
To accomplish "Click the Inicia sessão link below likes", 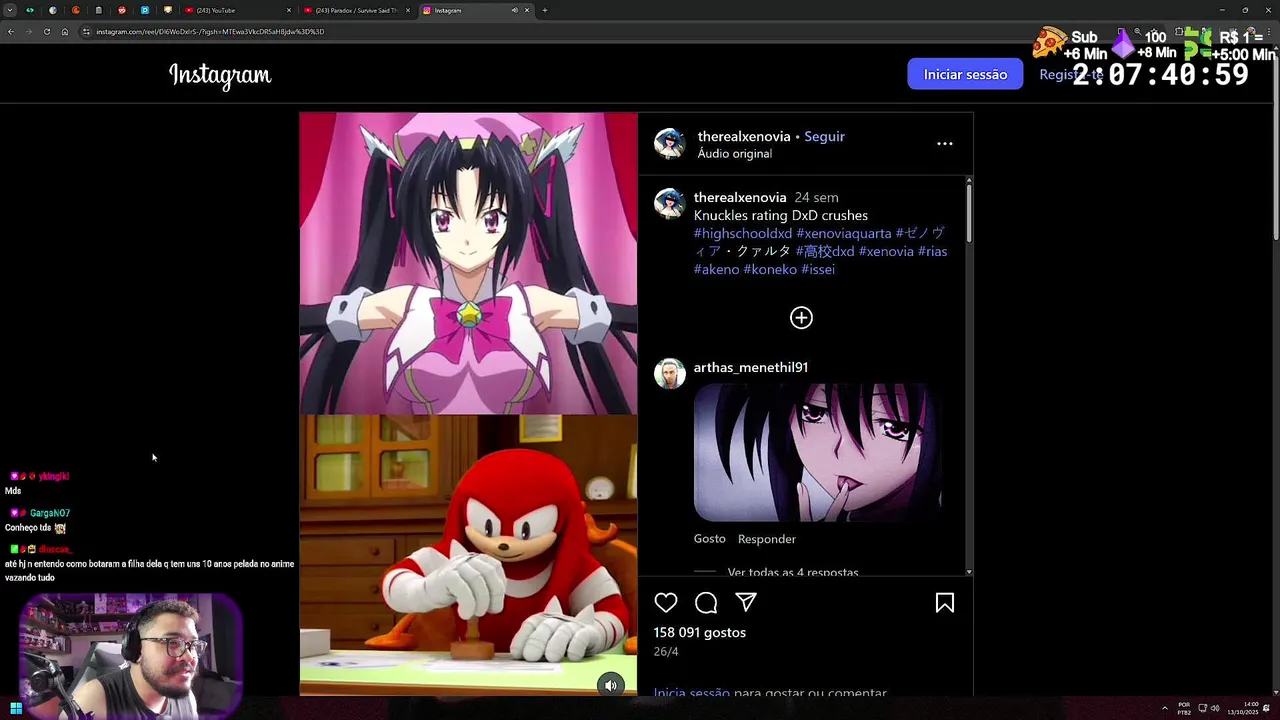I will pos(692,693).
